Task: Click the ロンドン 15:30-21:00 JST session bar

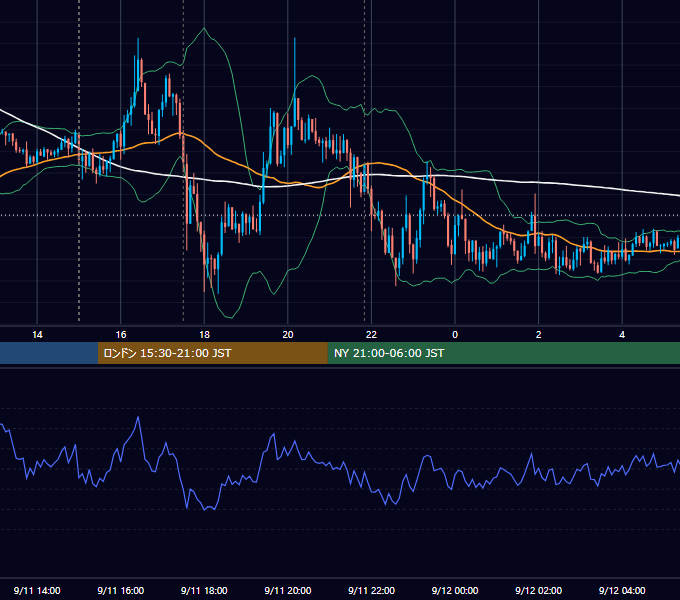Action: [212, 353]
